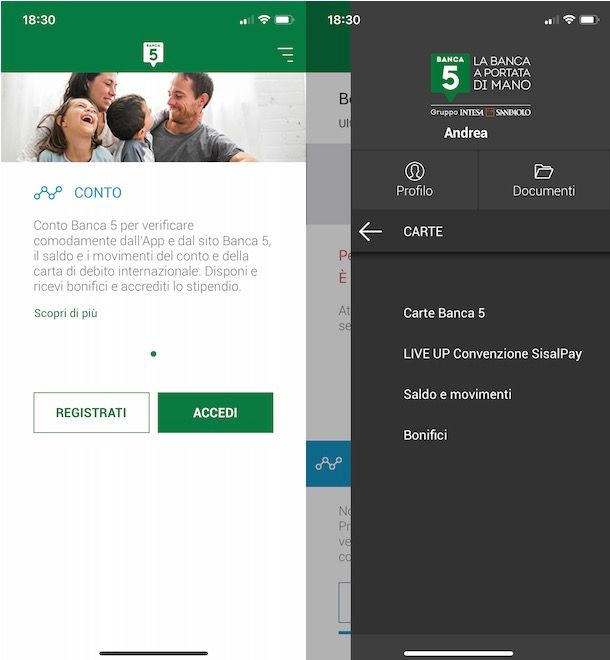Image resolution: width=610 pixels, height=660 pixels.
Task: Tap the Conto graph icon beside CONTO heading
Action: click(48, 193)
